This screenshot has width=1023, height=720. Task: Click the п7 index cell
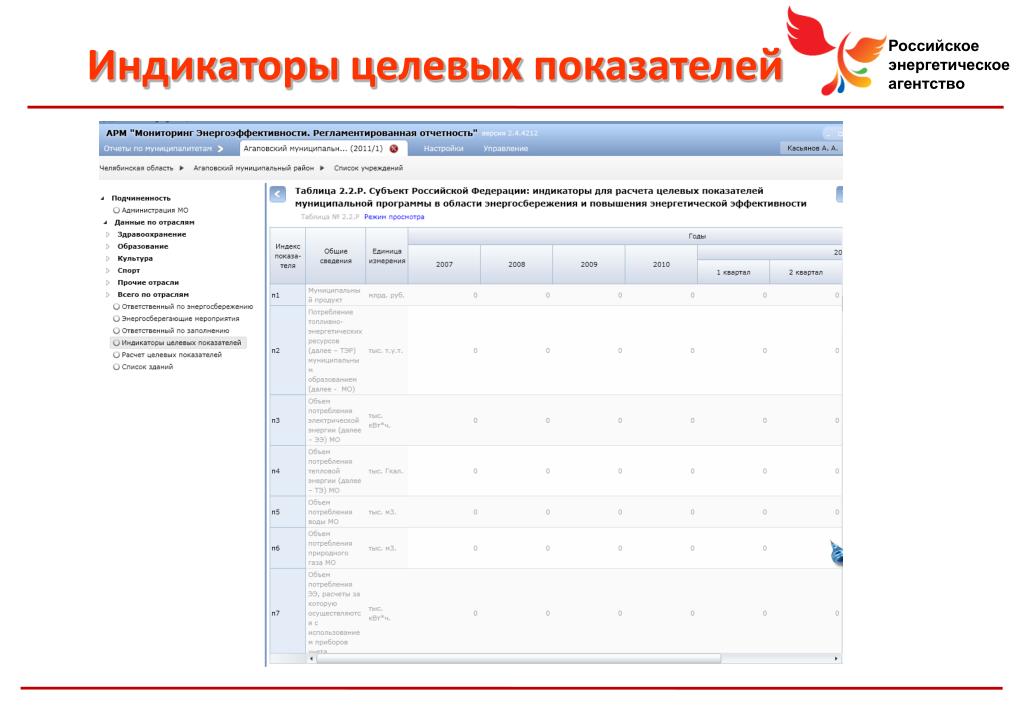[x=288, y=613]
